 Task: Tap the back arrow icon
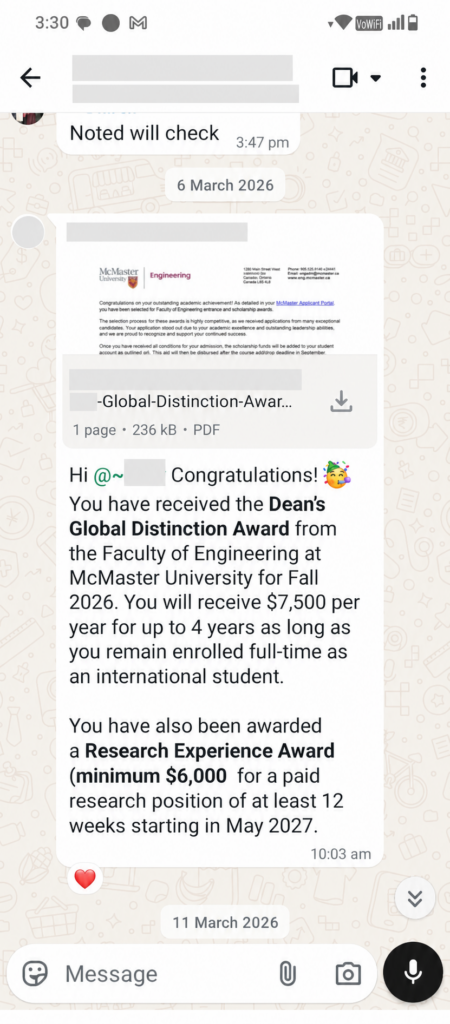30,78
